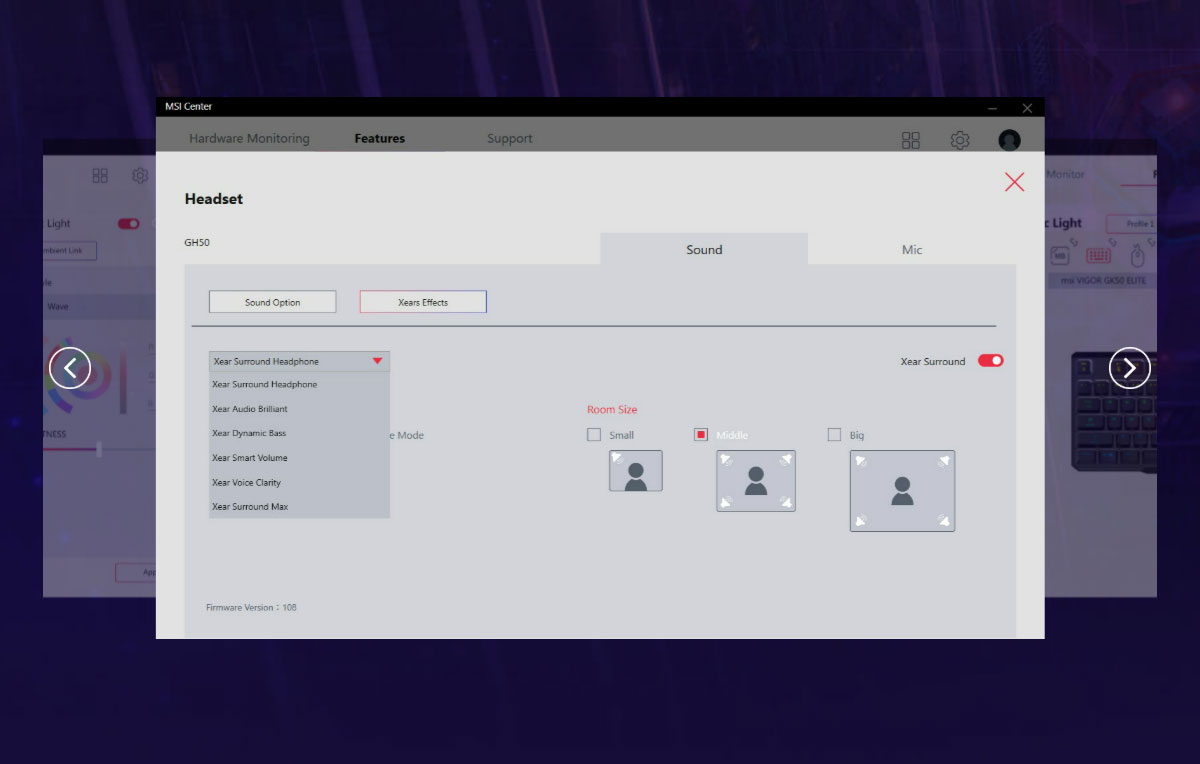Viewport: 1200px width, 764px height.
Task: Click the user profile avatar icon
Action: point(1010,140)
